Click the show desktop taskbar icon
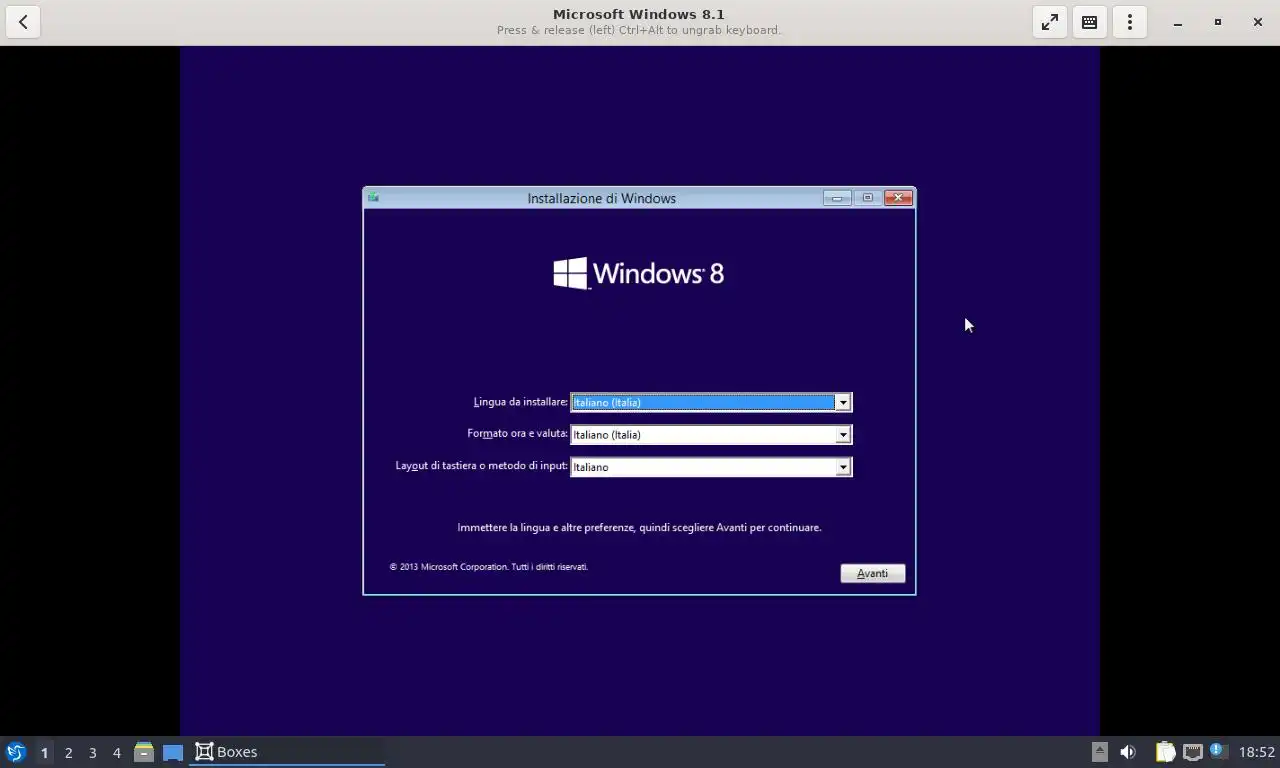Screen dimensions: 1280x768 pyautogui.click(x=173, y=752)
